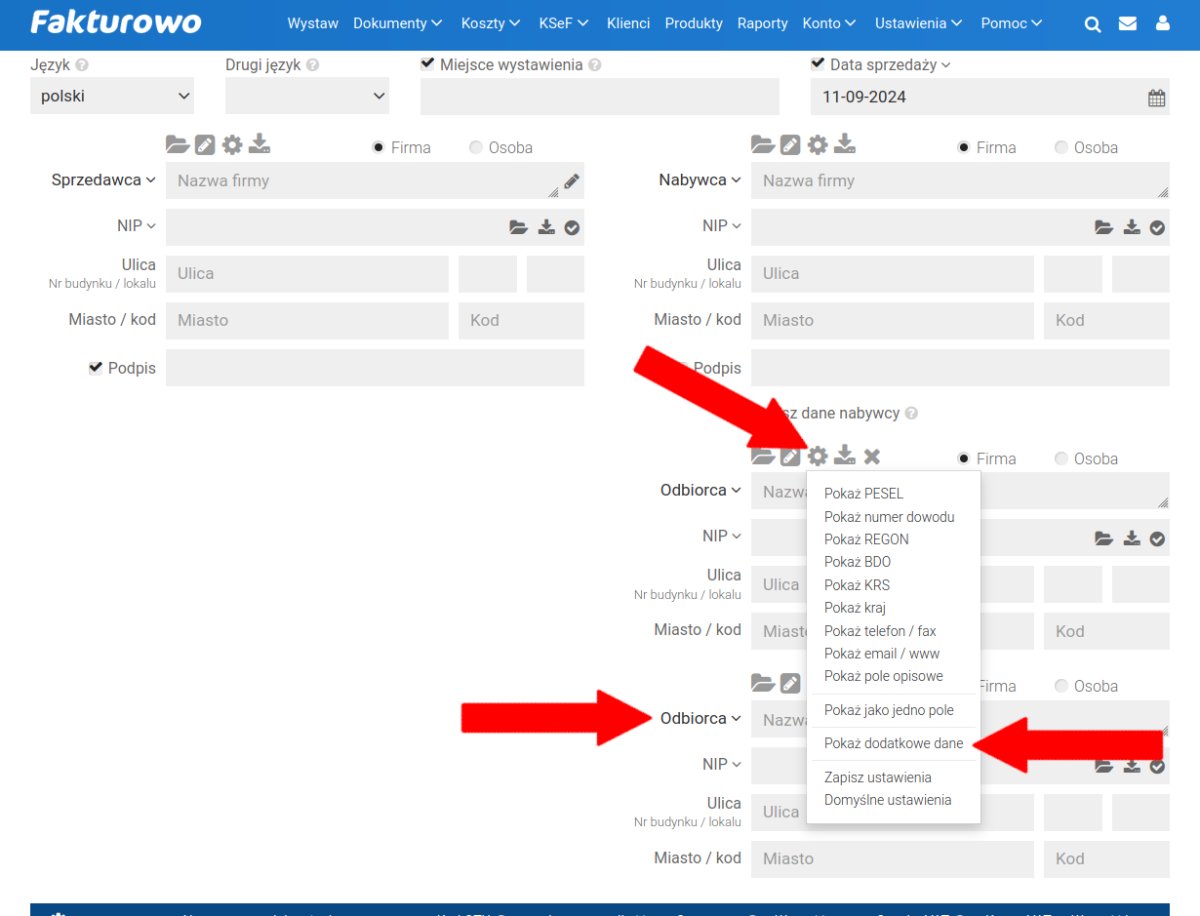Go to Raporty in top navigation
This screenshot has height=916, width=1200.
[762, 23]
